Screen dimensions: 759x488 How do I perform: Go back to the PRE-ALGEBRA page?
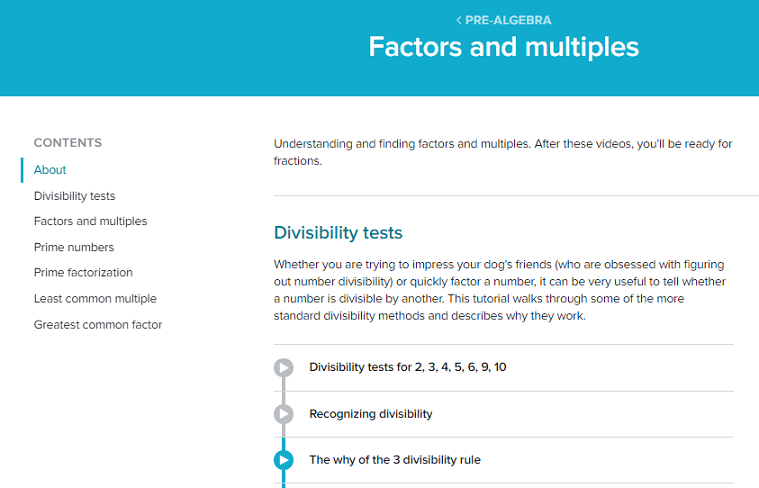point(508,20)
